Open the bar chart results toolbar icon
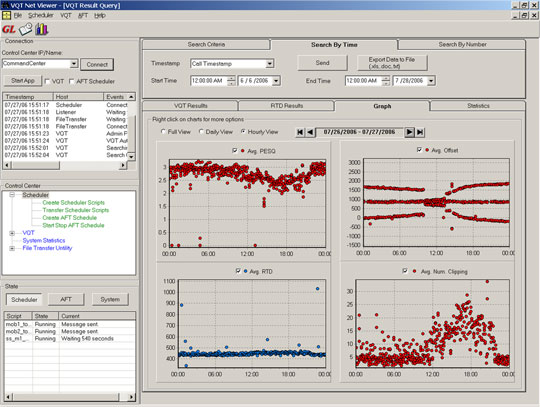The height and width of the screenshot is (407, 540). pyautogui.click(x=42, y=29)
